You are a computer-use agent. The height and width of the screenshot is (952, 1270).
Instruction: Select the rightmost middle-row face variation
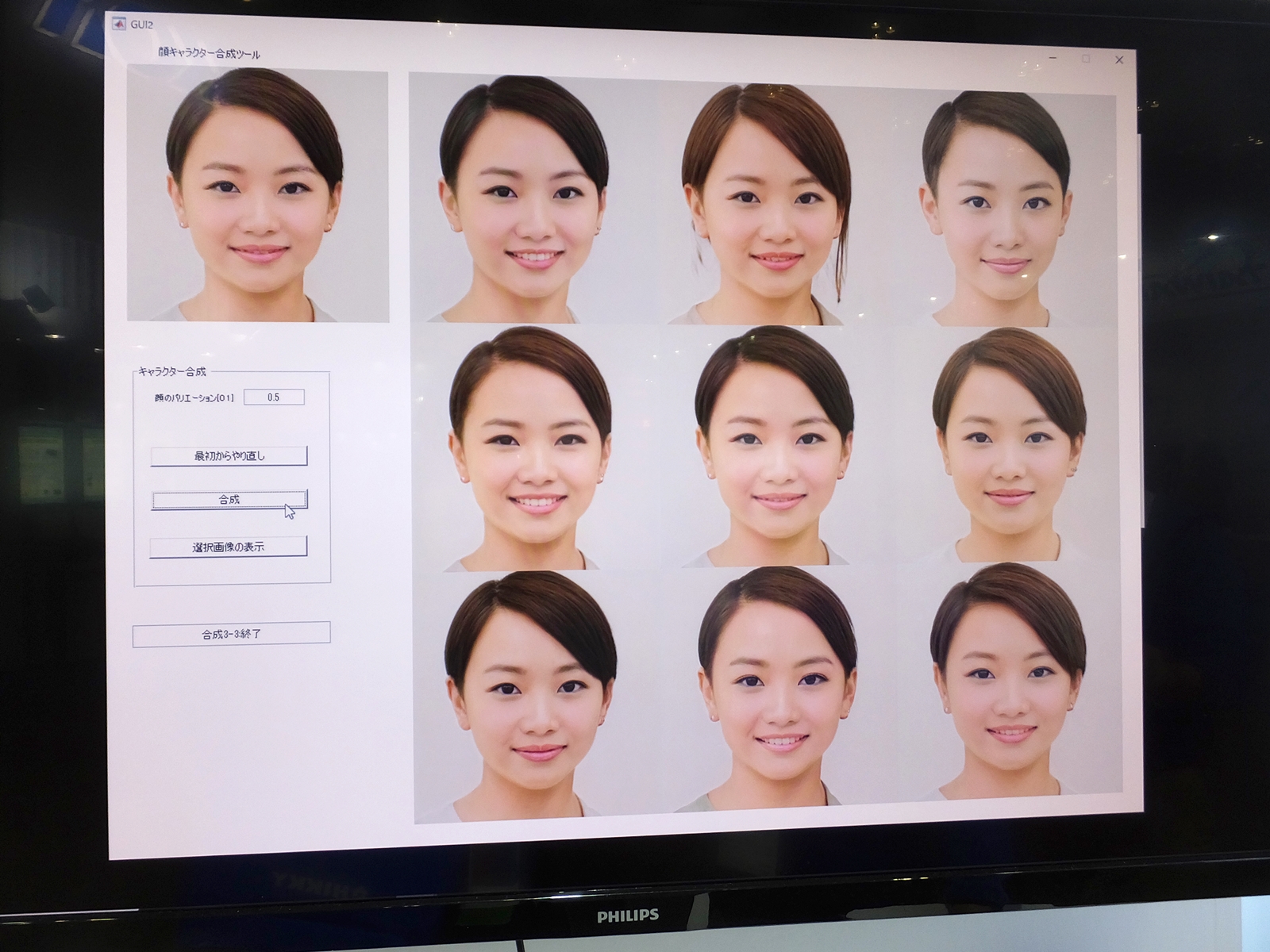pyautogui.click(x=1008, y=444)
